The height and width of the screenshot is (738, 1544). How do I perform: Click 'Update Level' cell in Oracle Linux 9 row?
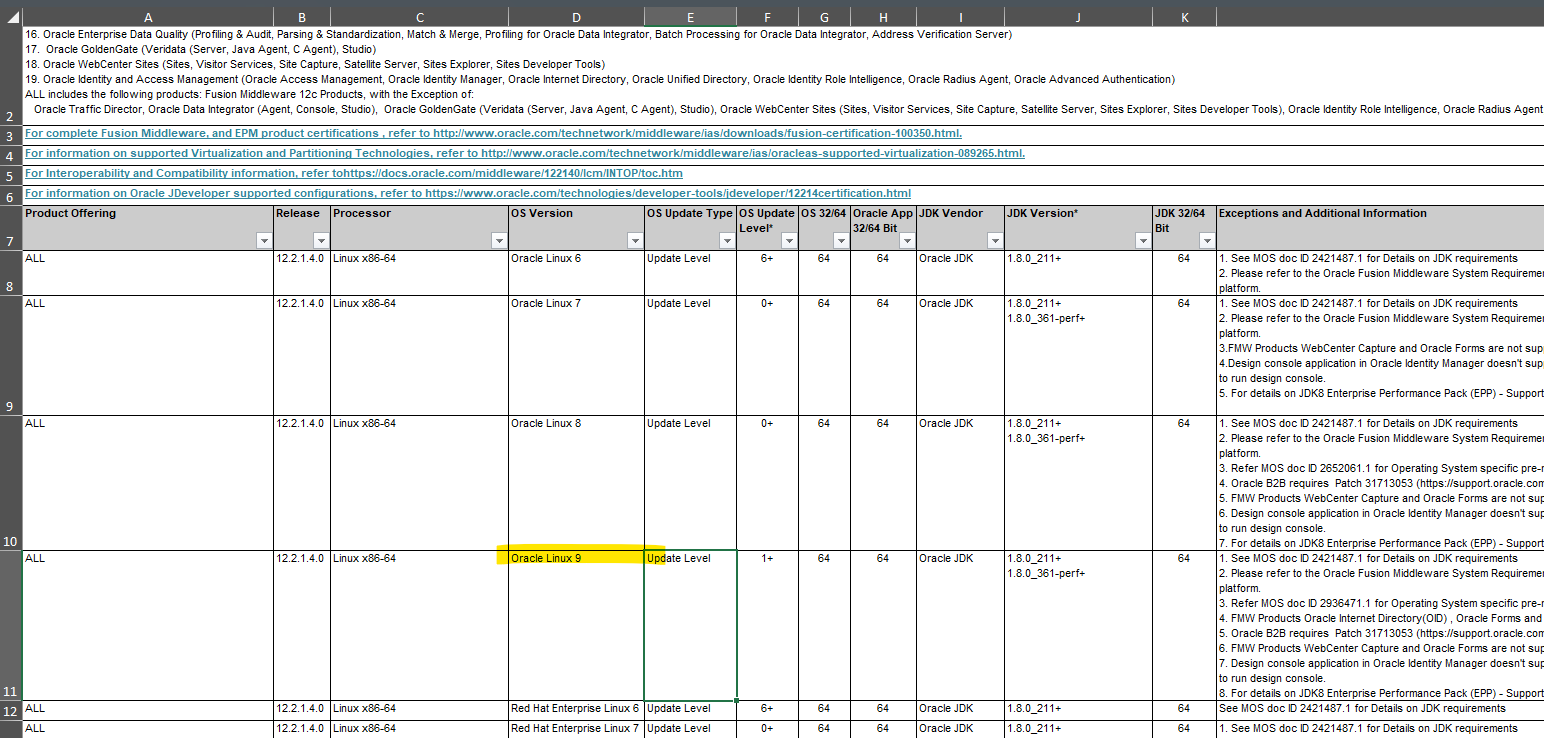[690, 625]
